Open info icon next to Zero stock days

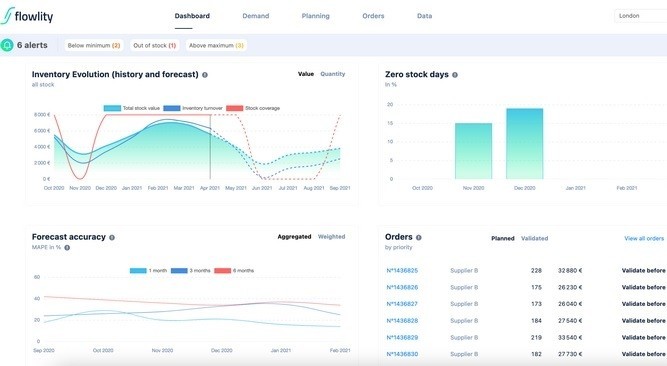(x=455, y=75)
